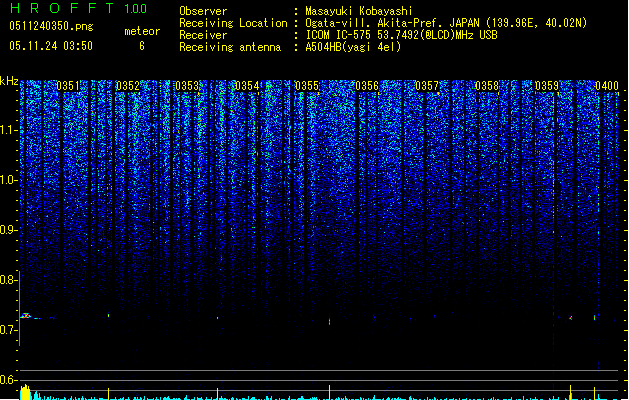Viewport: 629px width, 400px height.
Task: Jump to the 0353 time marker
Action: click(x=187, y=86)
